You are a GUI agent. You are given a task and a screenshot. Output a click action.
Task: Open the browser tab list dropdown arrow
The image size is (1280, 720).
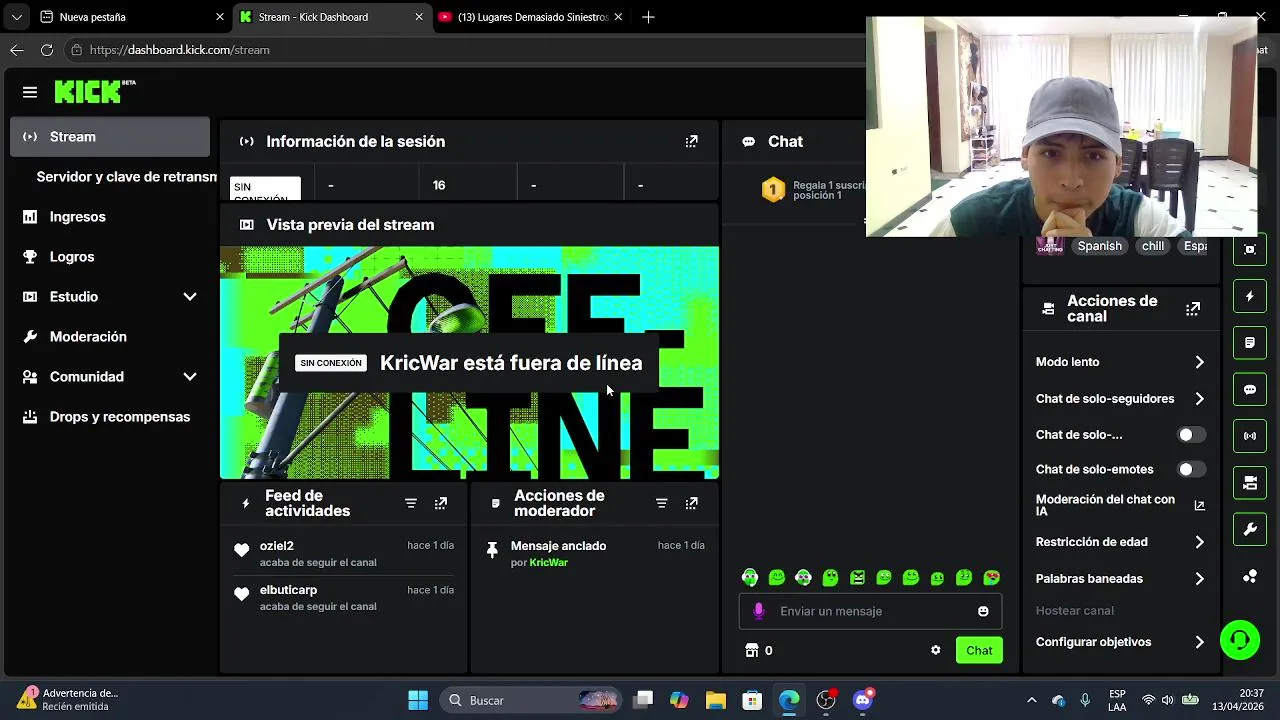[16, 17]
